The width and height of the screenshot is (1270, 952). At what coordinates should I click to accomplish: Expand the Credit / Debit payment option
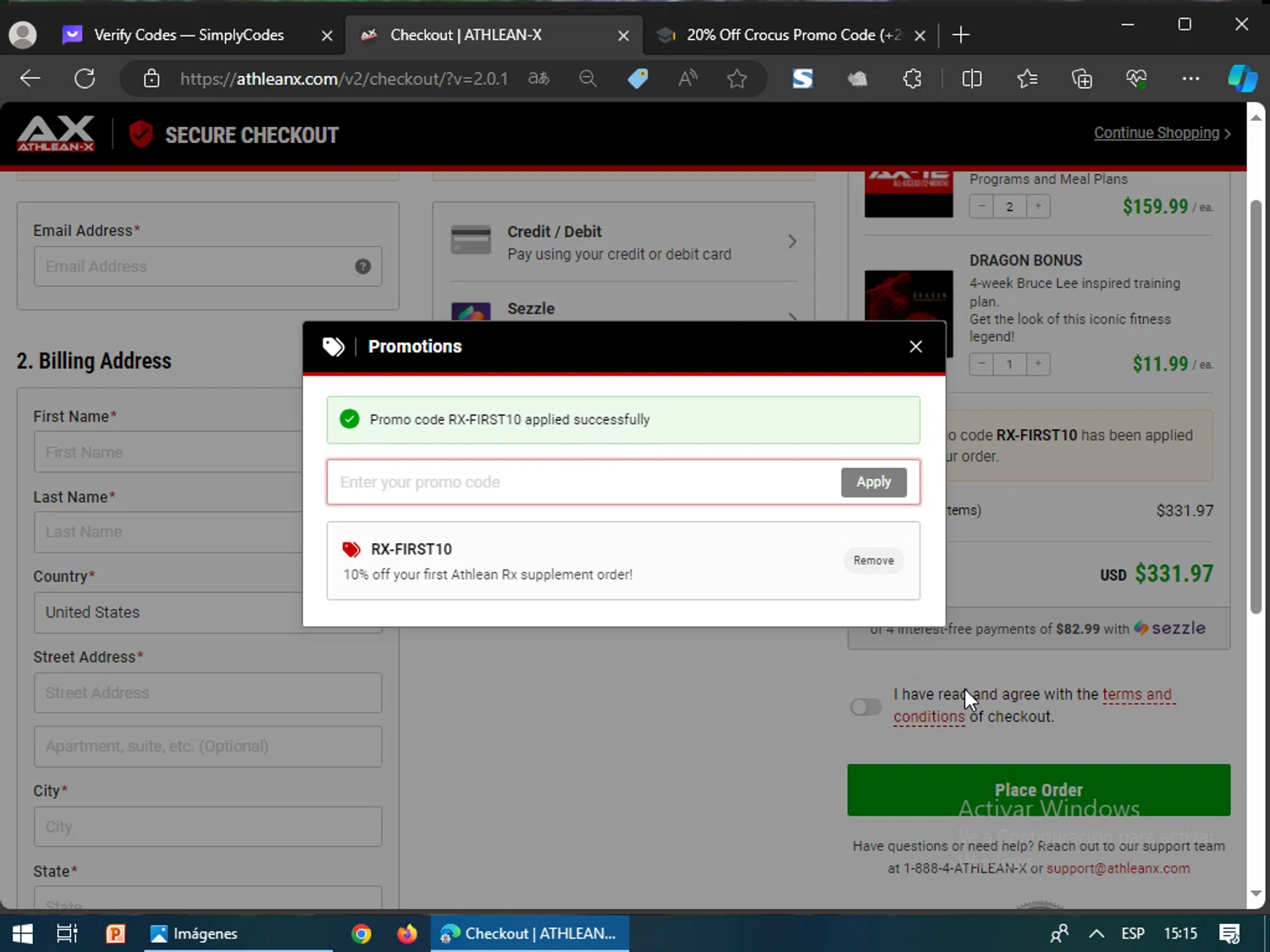point(623,242)
